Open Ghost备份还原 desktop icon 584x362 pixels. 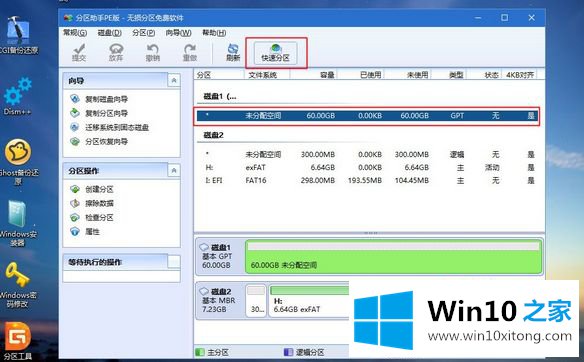coord(18,162)
